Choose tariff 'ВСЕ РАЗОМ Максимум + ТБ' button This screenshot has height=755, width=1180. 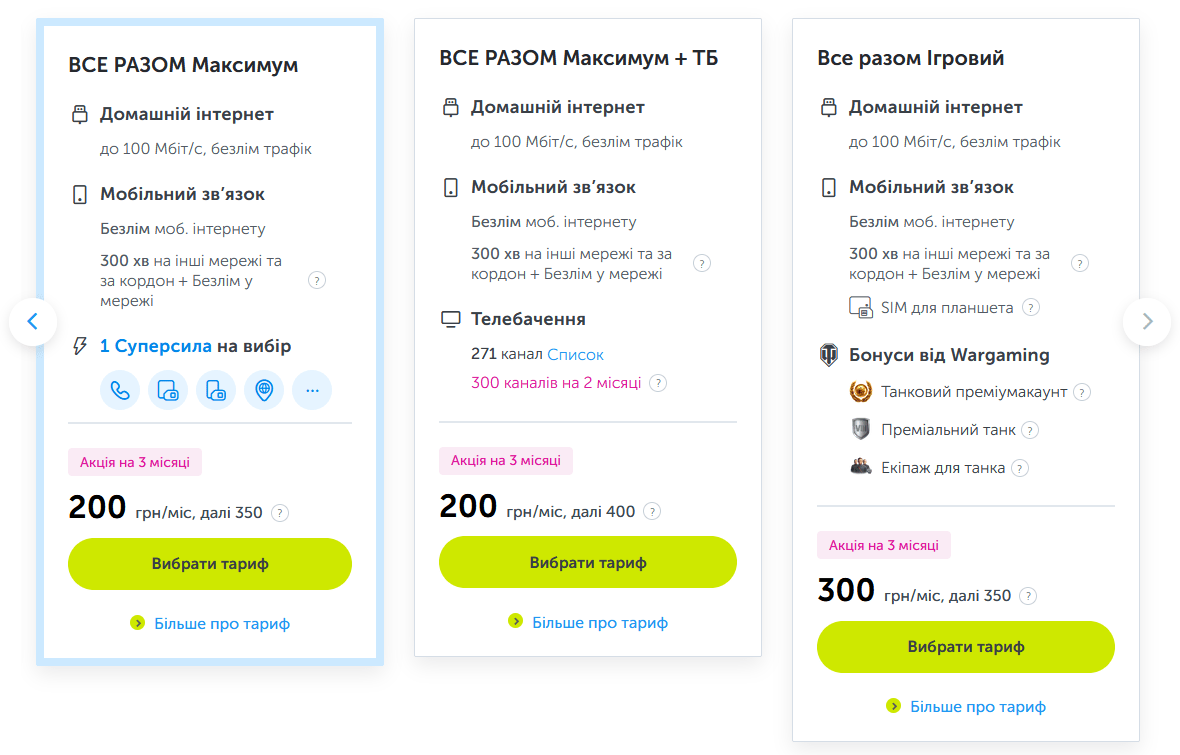pyautogui.click(x=588, y=562)
